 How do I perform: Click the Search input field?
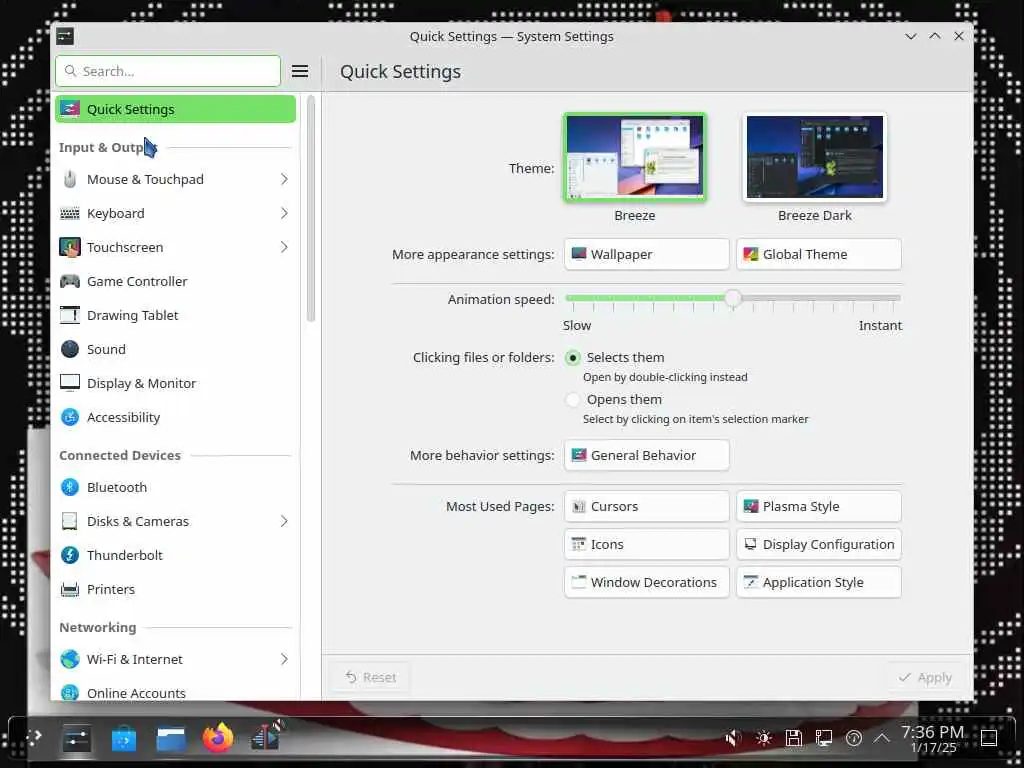pyautogui.click(x=168, y=71)
